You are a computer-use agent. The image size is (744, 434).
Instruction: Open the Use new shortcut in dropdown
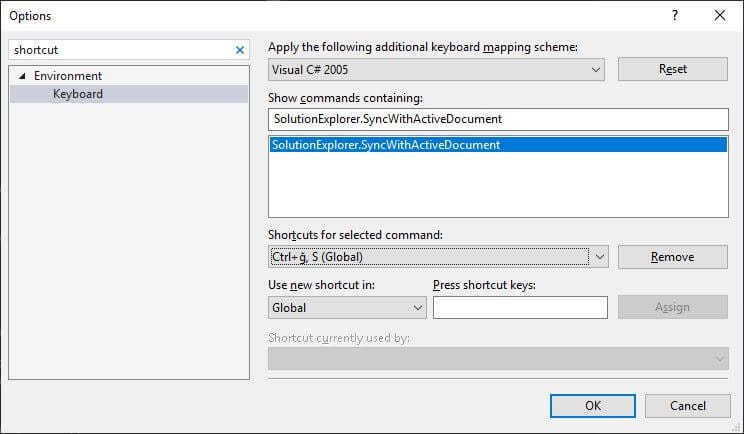tap(417, 308)
